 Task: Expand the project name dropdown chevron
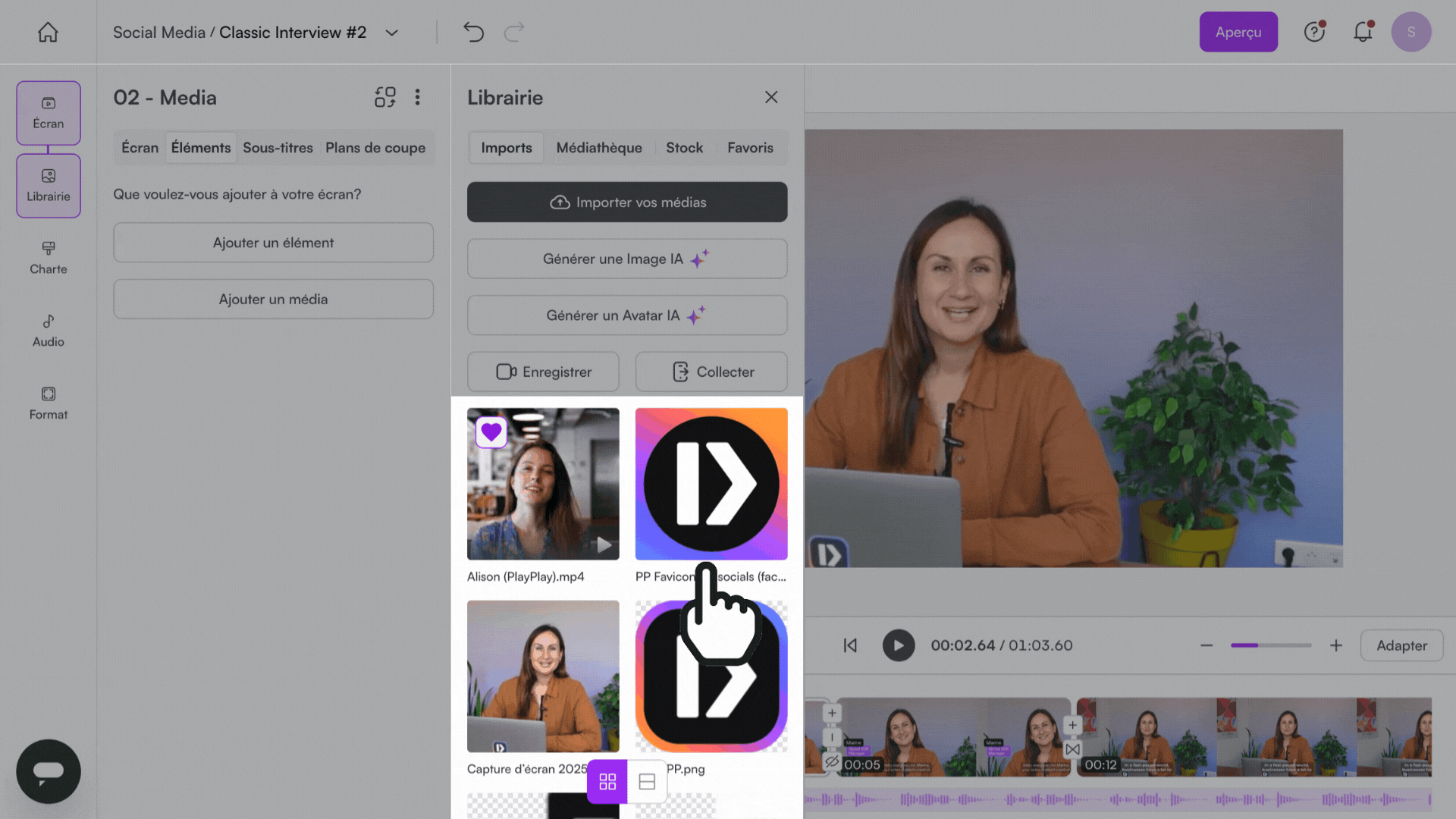point(391,33)
